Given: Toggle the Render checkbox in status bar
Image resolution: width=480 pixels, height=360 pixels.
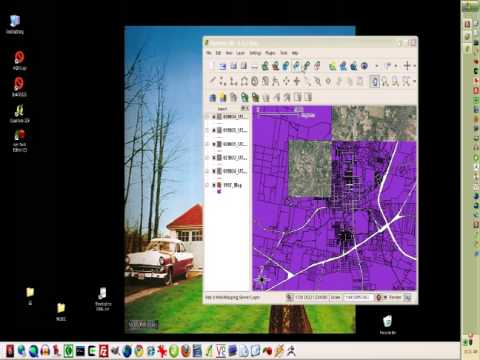Looking at the screenshot, I should point(385,297).
